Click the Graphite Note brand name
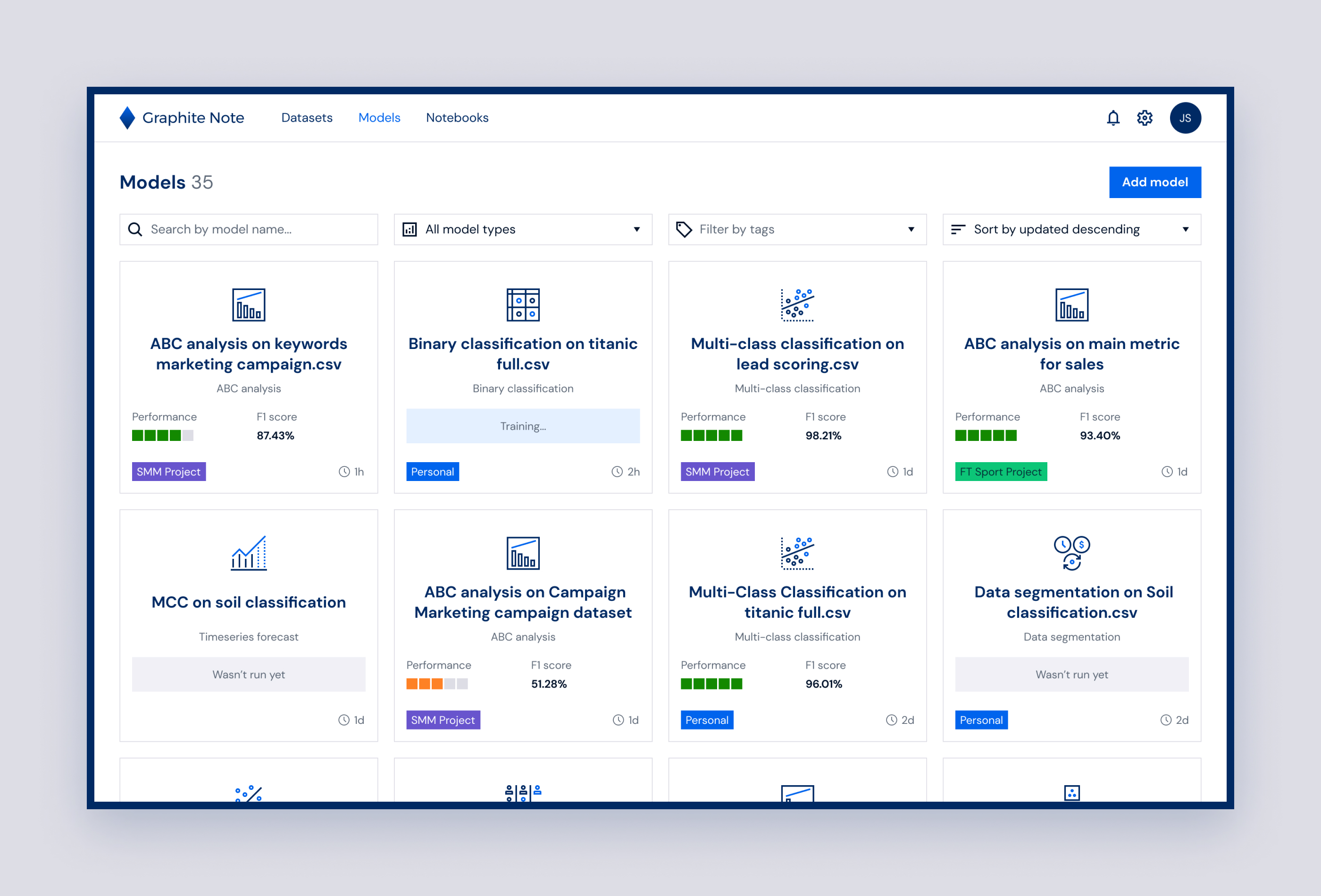Image resolution: width=1321 pixels, height=896 pixels. coord(193,117)
